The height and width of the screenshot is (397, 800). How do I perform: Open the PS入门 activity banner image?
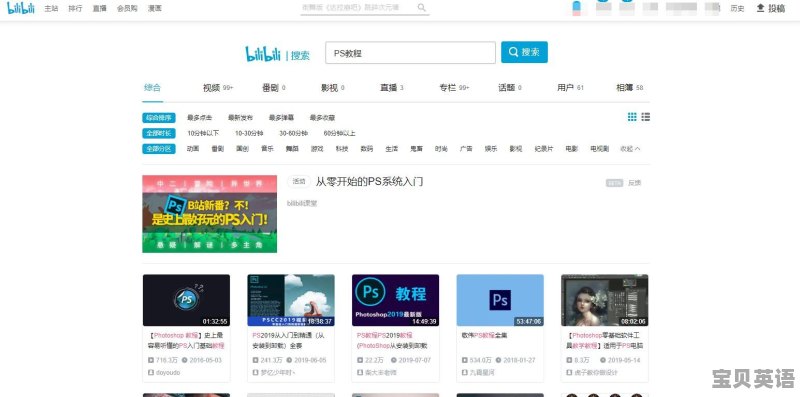point(210,214)
